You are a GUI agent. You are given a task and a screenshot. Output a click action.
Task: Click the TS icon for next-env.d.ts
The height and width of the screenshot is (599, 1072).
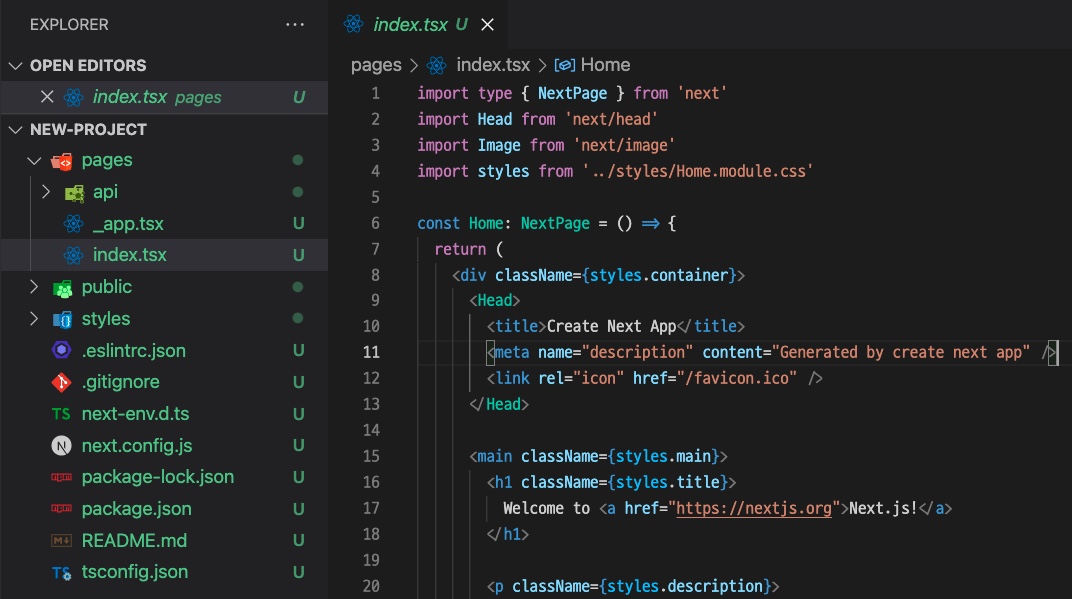pos(62,414)
